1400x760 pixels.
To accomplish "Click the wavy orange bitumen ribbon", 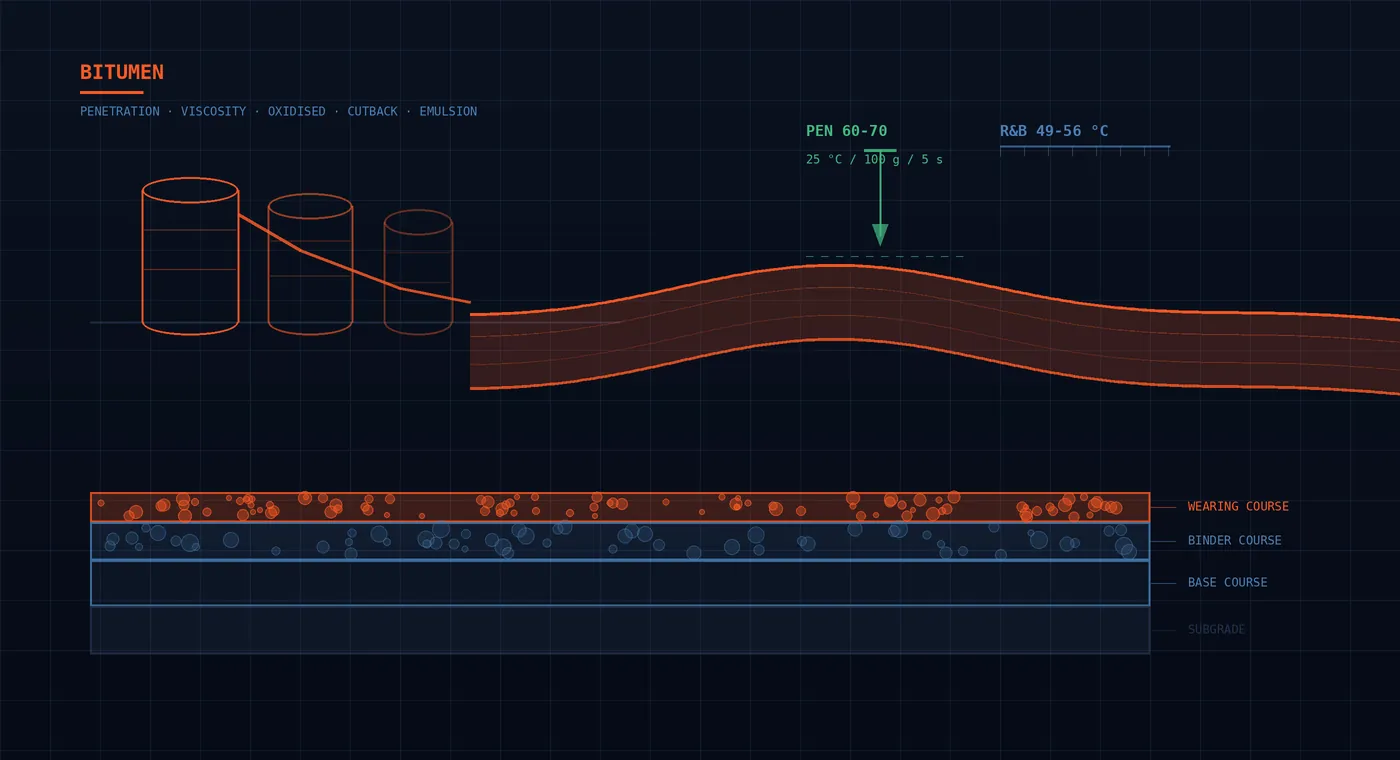I will (935, 328).
